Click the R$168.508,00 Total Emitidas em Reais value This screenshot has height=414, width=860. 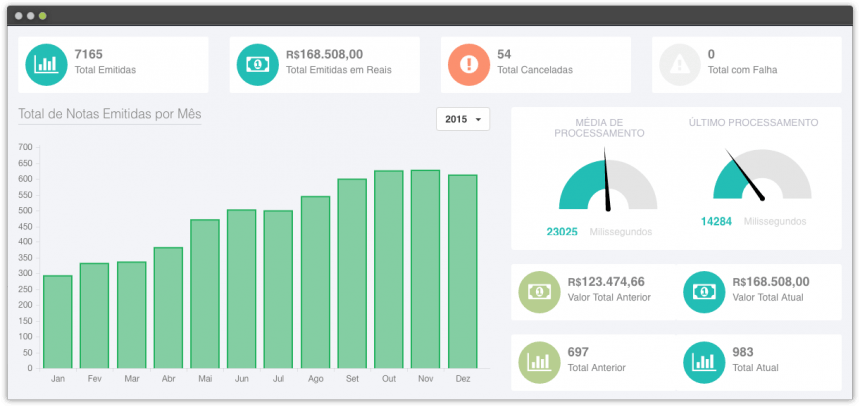[324, 55]
